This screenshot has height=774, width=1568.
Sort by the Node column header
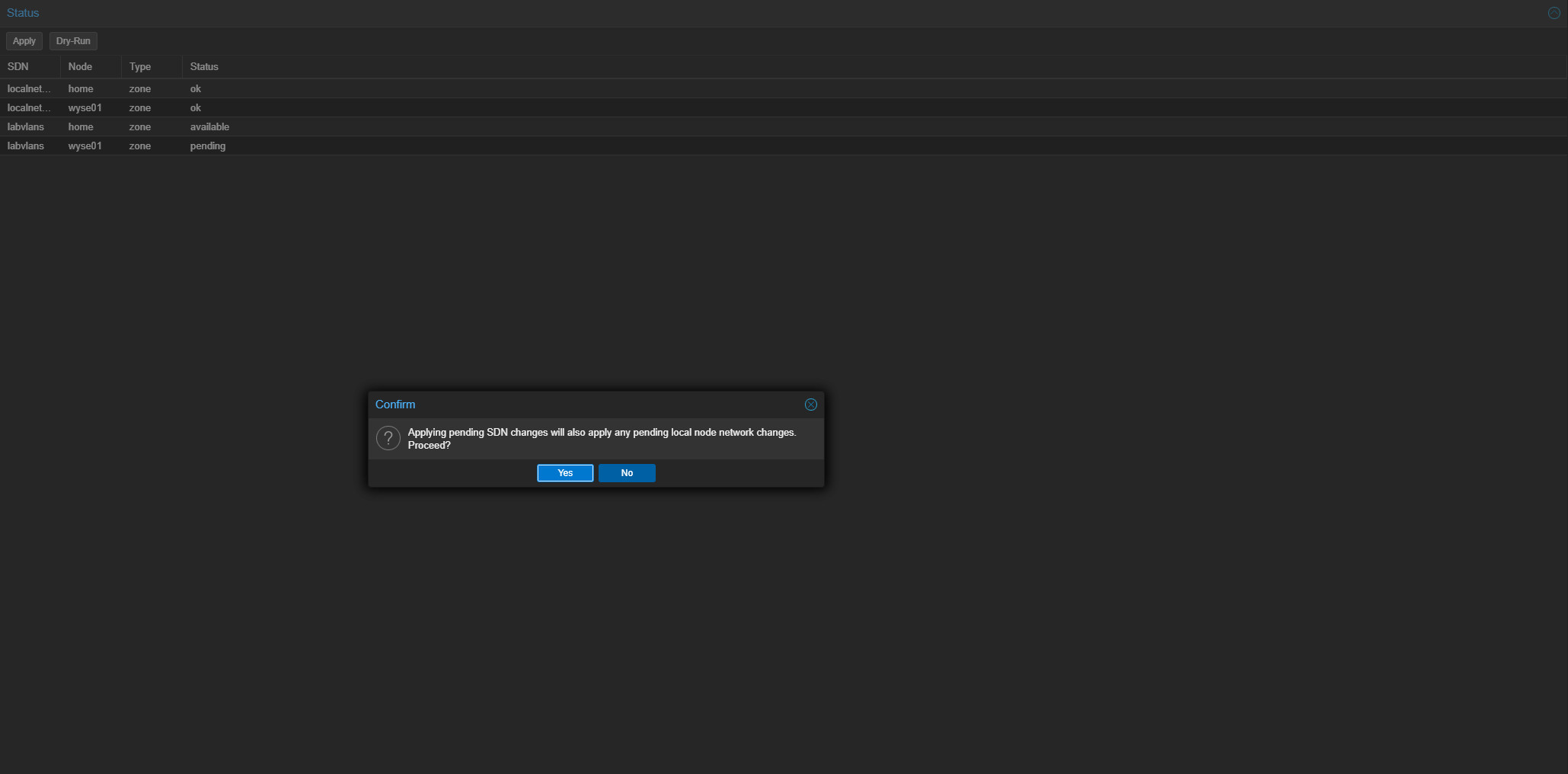[x=91, y=67]
